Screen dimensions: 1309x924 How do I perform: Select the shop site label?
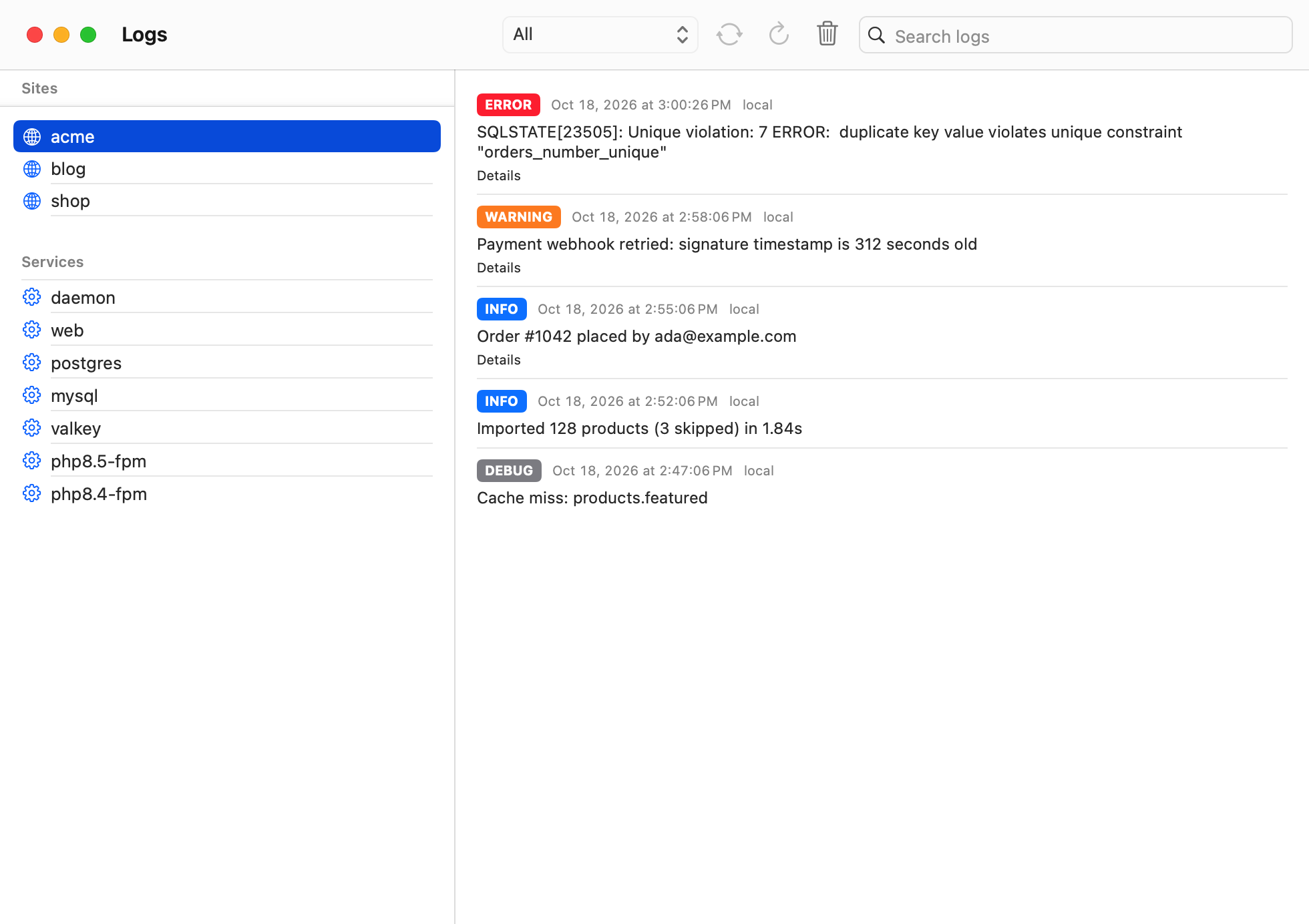tap(70, 201)
